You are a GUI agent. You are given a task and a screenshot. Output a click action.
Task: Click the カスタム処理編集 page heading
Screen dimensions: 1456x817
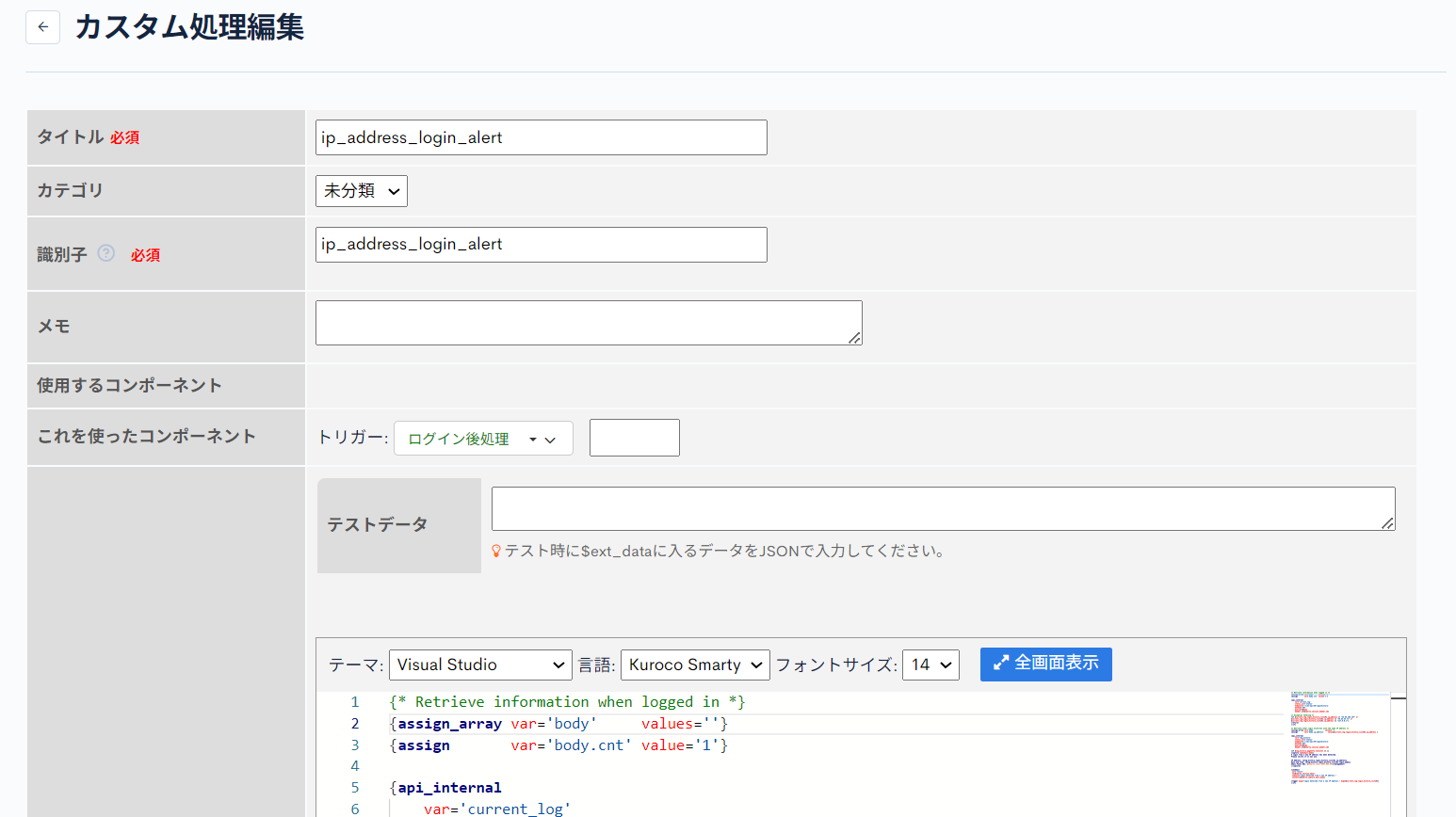[189, 27]
